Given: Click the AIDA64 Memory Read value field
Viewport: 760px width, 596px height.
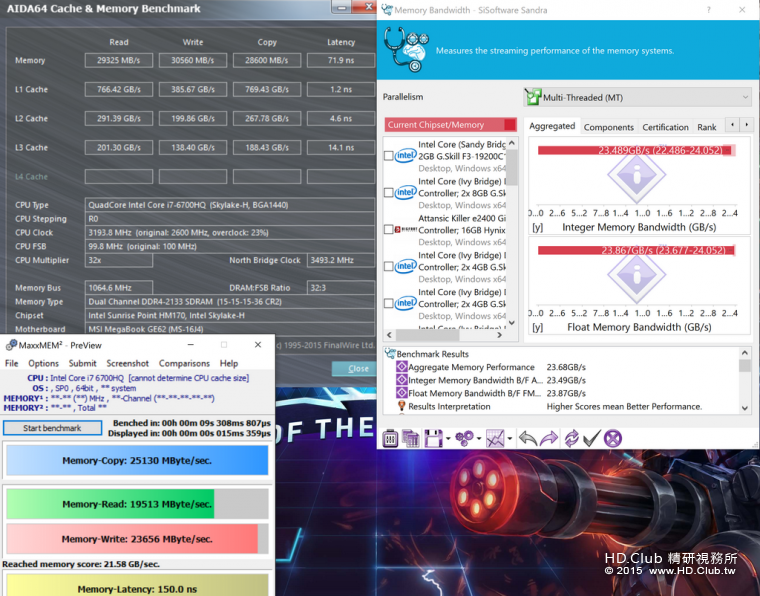Looking at the screenshot, I should (x=119, y=60).
